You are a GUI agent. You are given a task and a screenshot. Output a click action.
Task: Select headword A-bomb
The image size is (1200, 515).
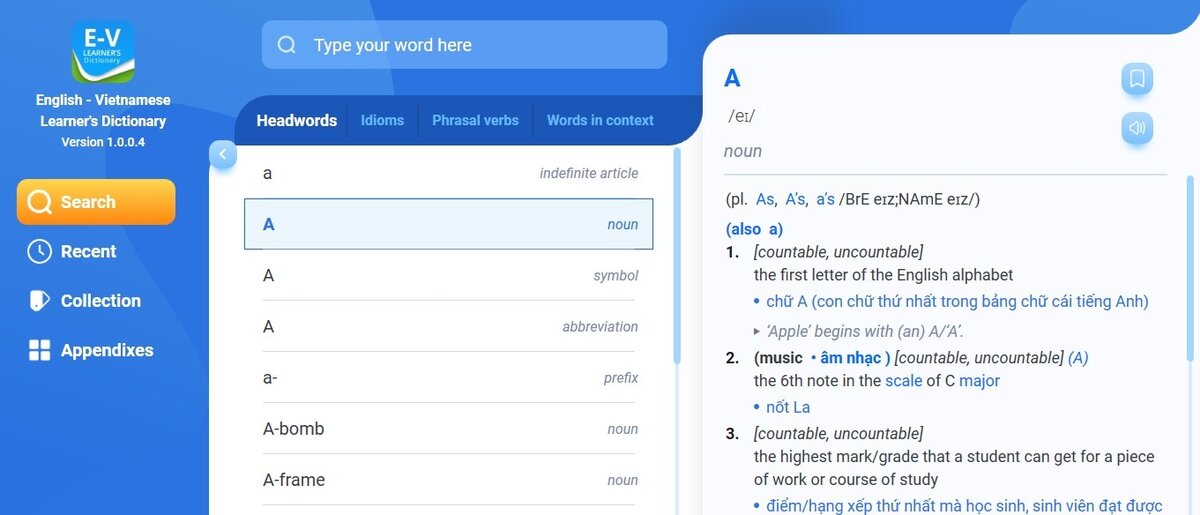click(x=449, y=429)
